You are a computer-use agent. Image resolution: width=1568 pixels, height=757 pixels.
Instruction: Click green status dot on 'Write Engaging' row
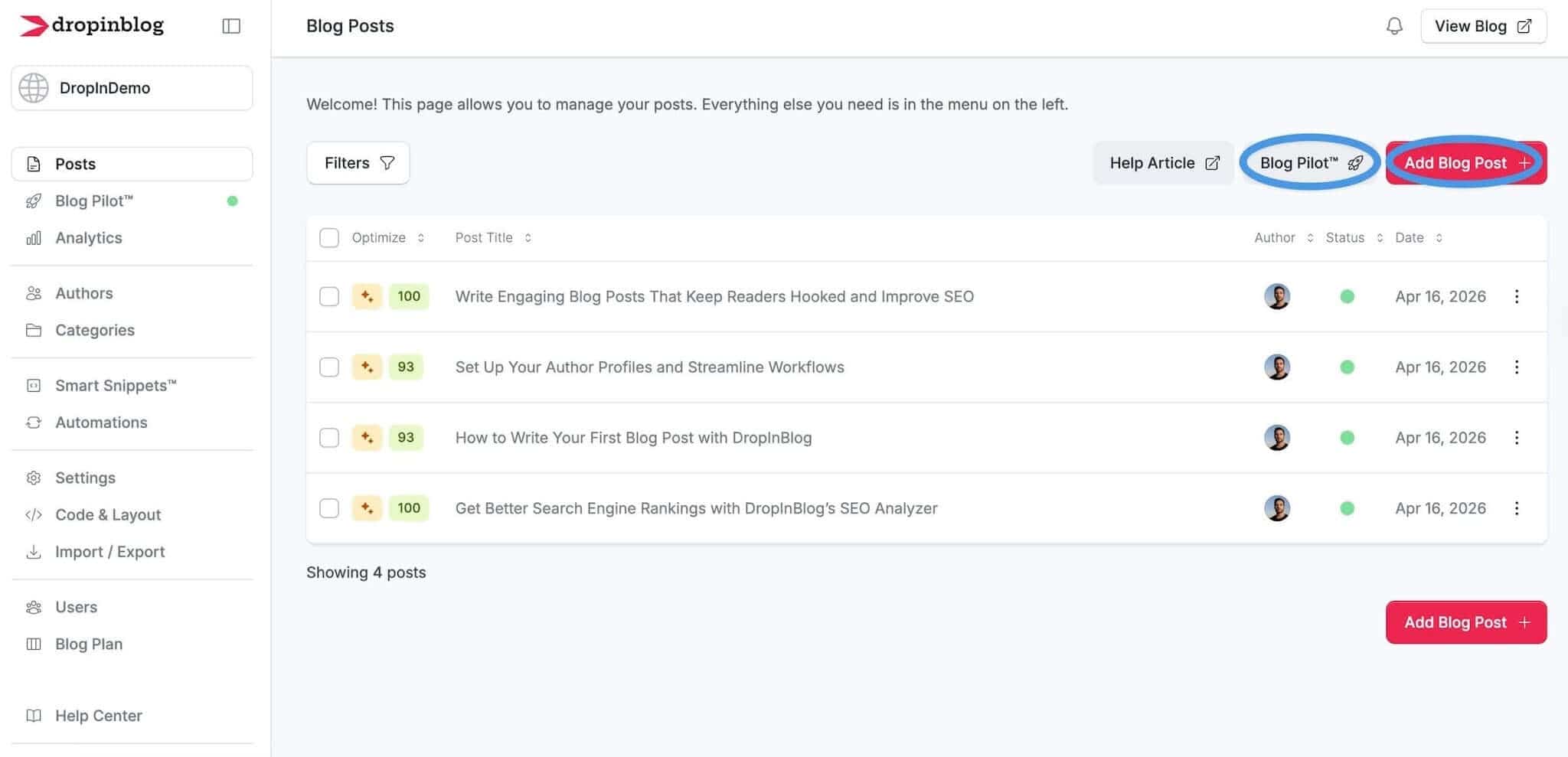[x=1347, y=296]
